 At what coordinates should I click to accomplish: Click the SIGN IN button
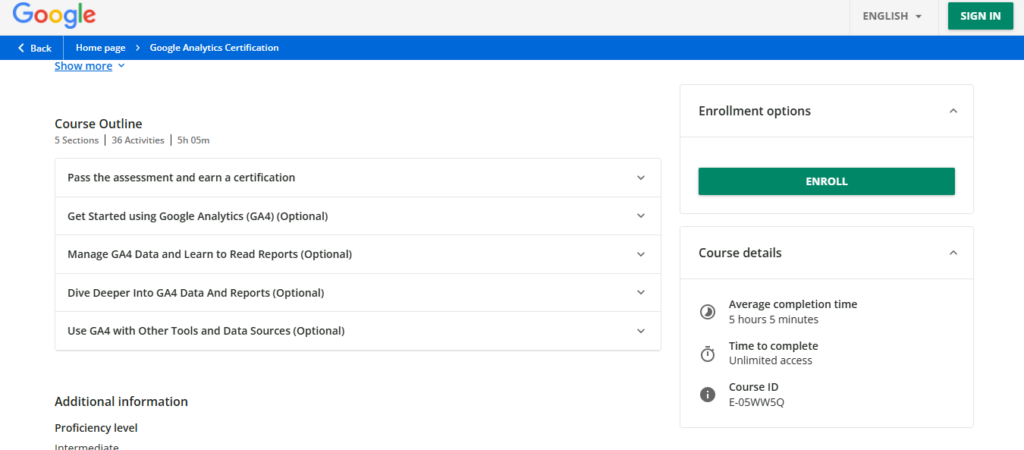[x=980, y=16]
